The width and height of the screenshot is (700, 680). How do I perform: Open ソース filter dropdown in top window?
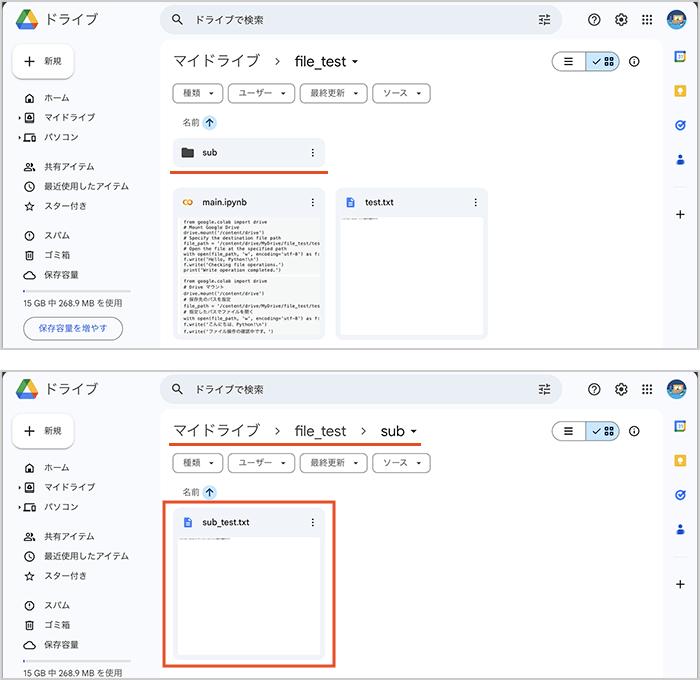tap(401, 93)
